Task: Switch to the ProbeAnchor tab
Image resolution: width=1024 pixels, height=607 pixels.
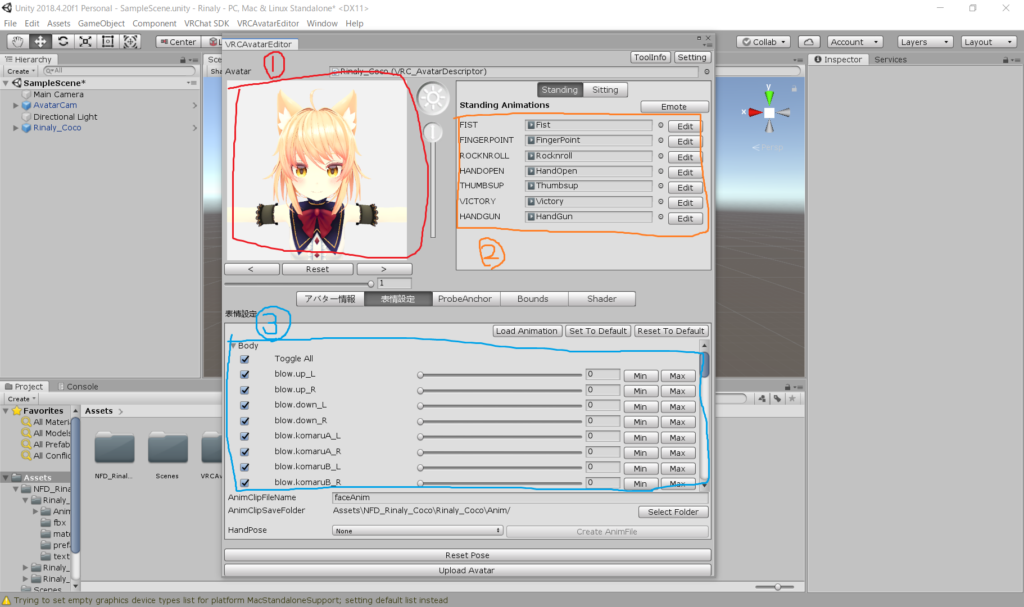Action: 465,299
